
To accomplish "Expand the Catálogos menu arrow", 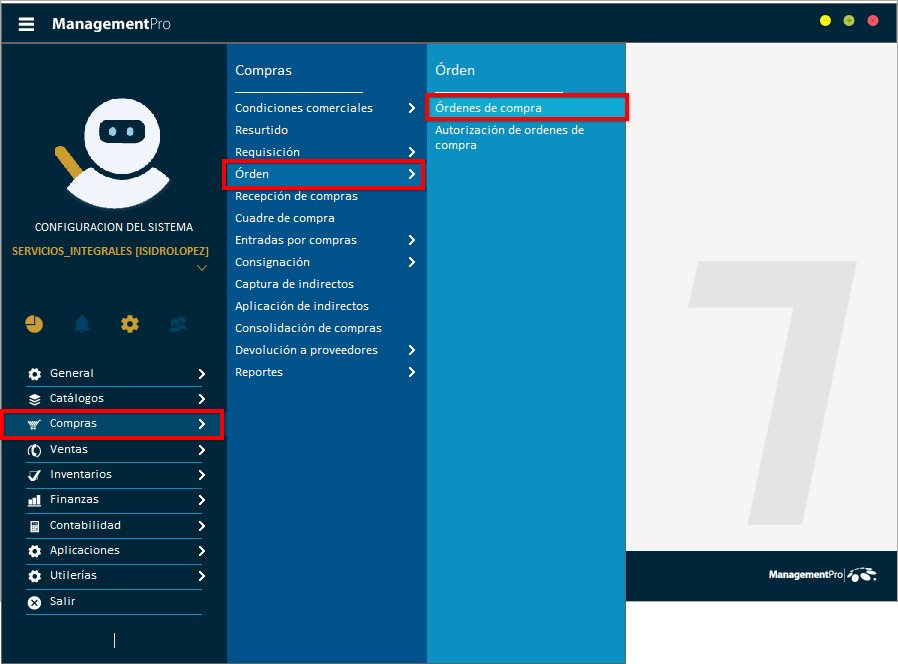I will (x=202, y=399).
